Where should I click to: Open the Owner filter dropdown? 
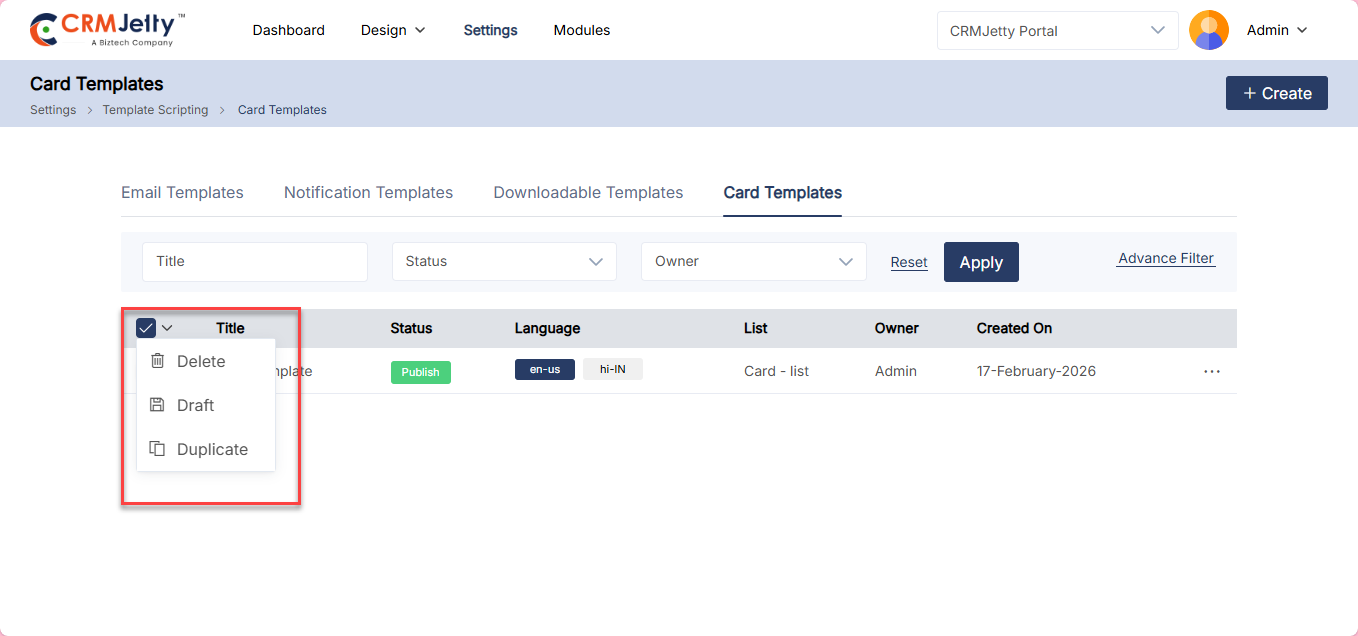click(x=753, y=261)
